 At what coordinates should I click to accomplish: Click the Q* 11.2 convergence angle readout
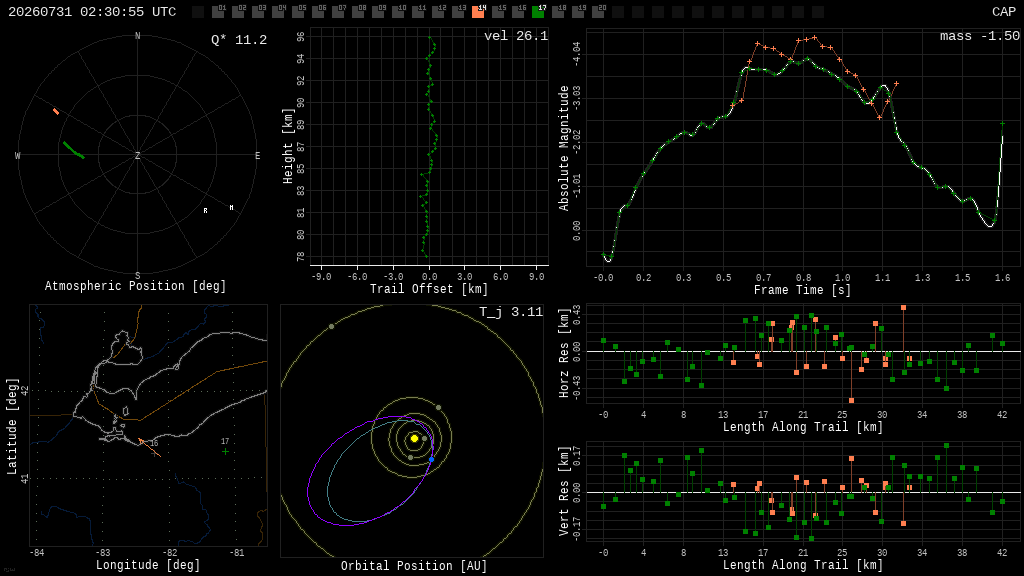point(239,40)
